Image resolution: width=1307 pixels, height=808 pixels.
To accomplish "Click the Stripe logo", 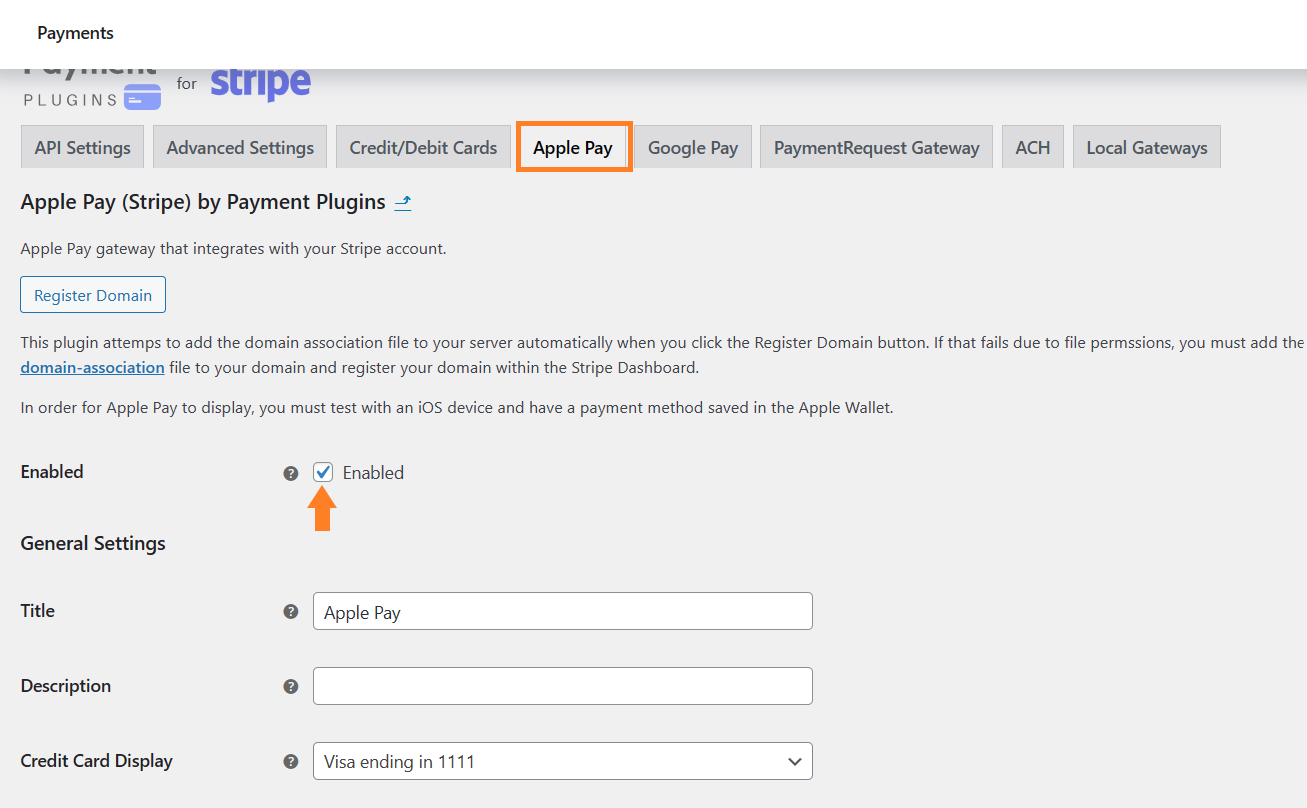I will [260, 84].
